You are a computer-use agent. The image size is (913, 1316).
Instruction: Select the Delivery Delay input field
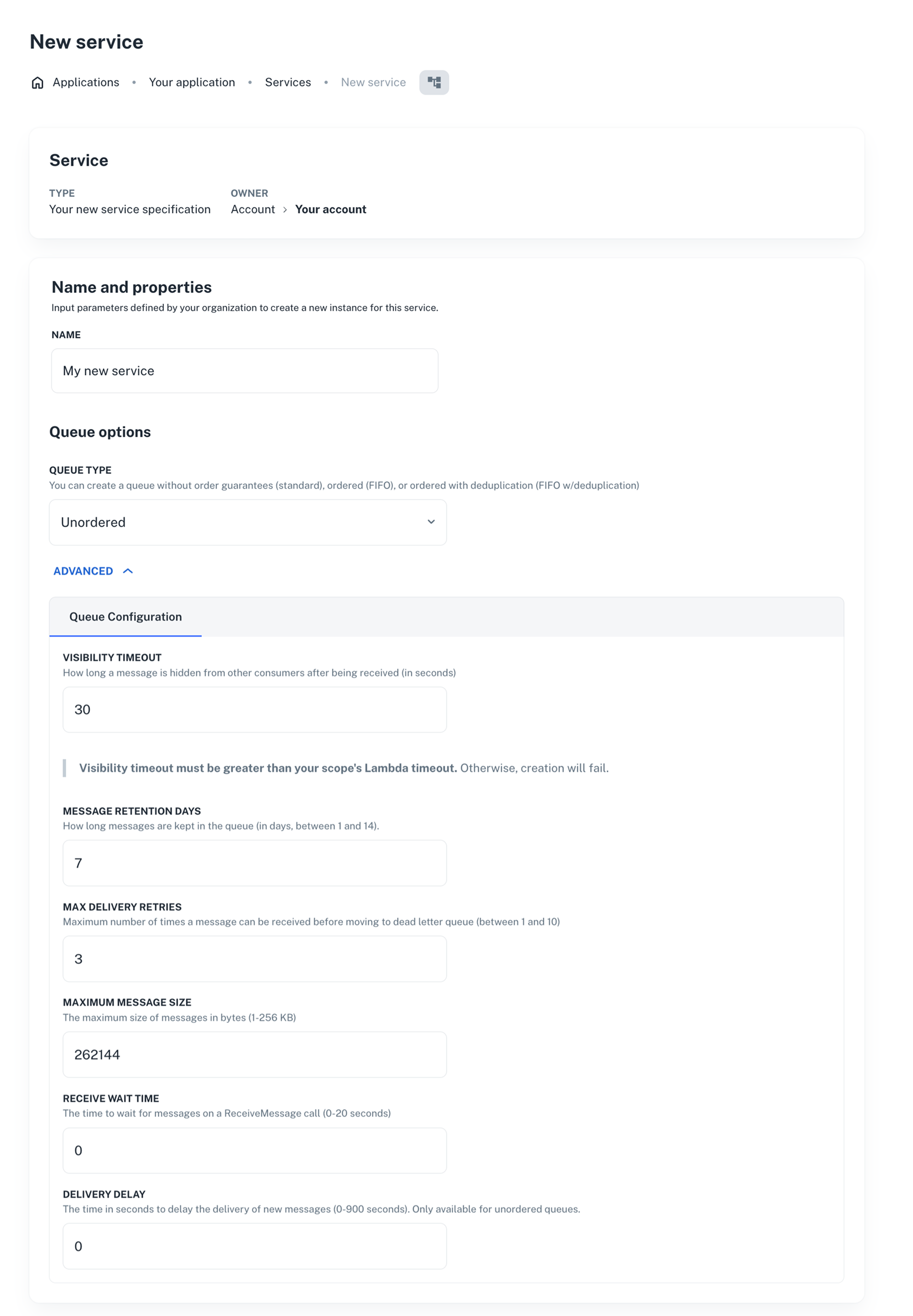click(x=254, y=1246)
